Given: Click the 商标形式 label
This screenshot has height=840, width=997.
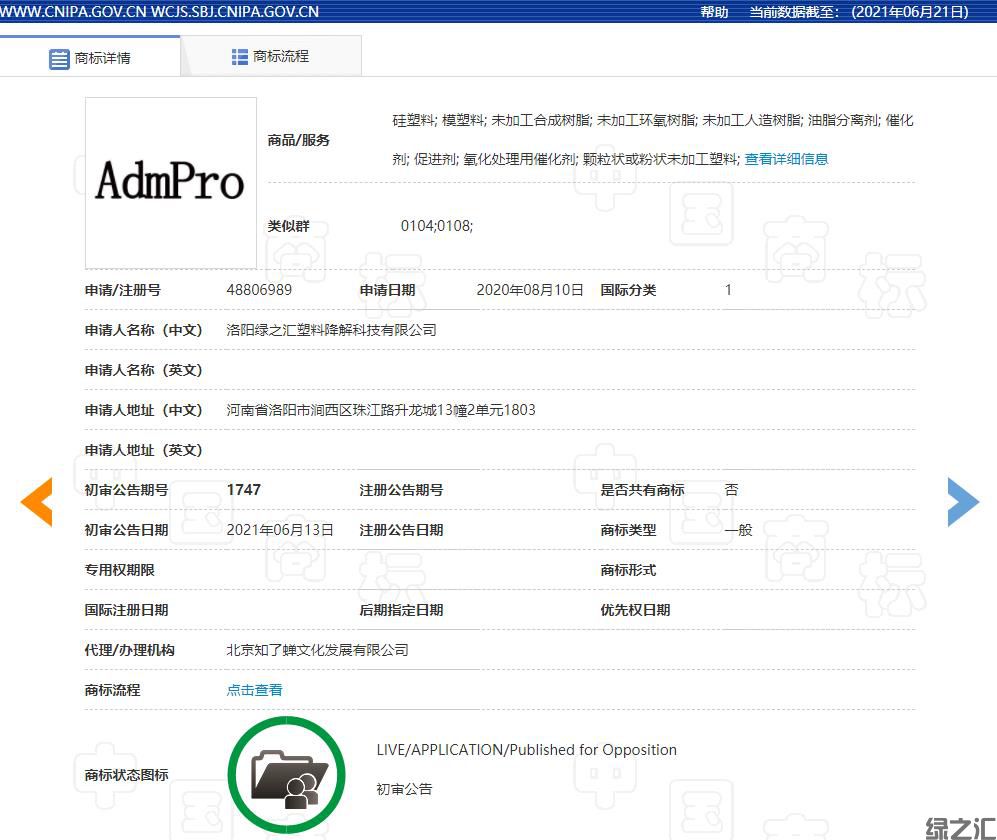Looking at the screenshot, I should 628,570.
